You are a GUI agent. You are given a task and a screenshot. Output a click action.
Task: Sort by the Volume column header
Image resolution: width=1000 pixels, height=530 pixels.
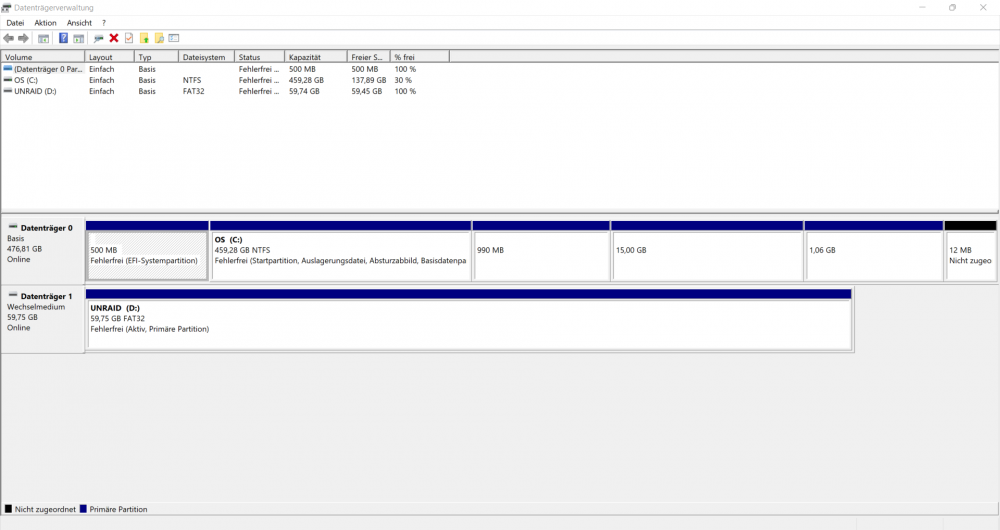click(x=43, y=57)
